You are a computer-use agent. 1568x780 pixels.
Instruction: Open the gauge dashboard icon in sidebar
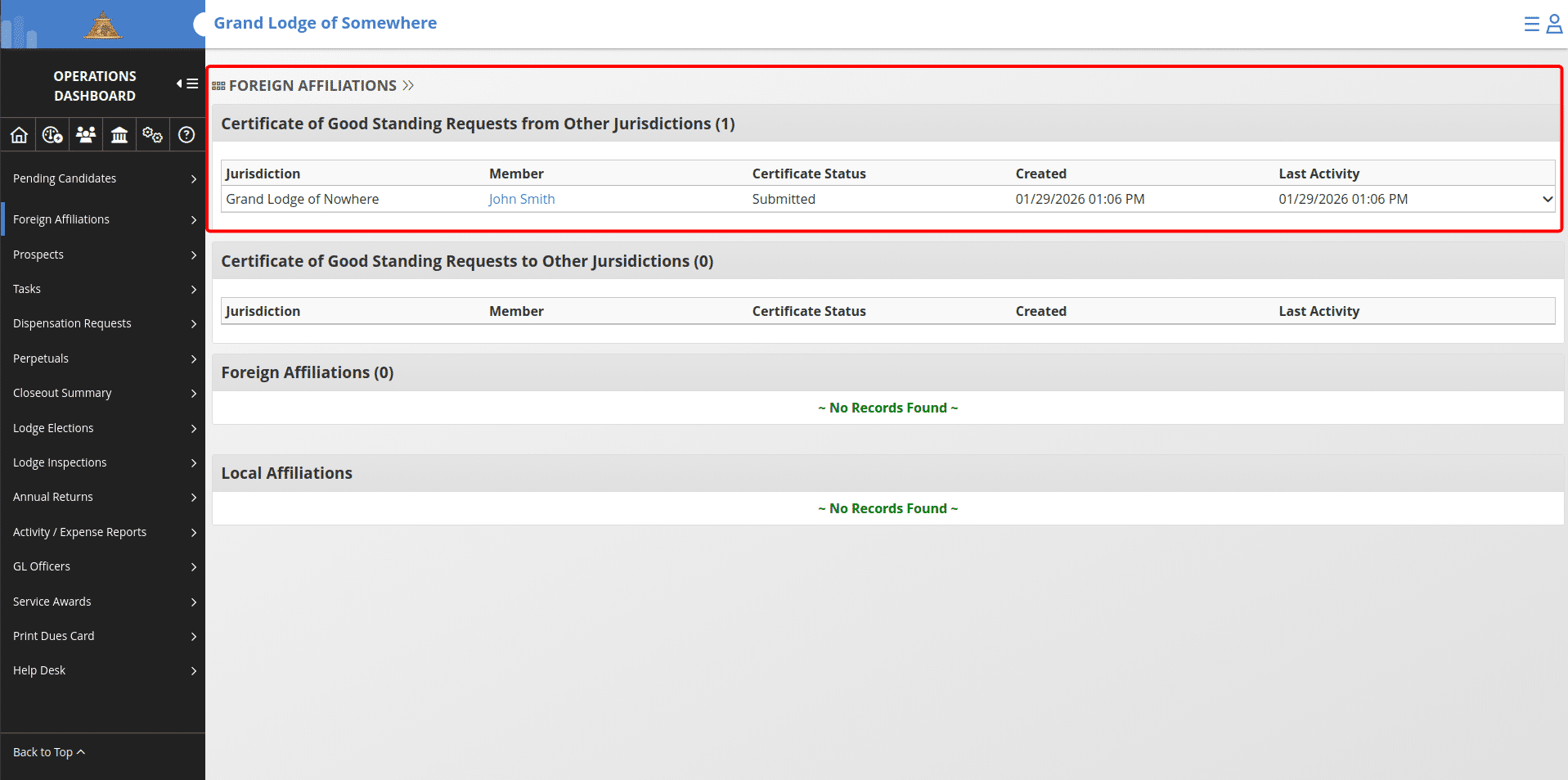pos(52,135)
